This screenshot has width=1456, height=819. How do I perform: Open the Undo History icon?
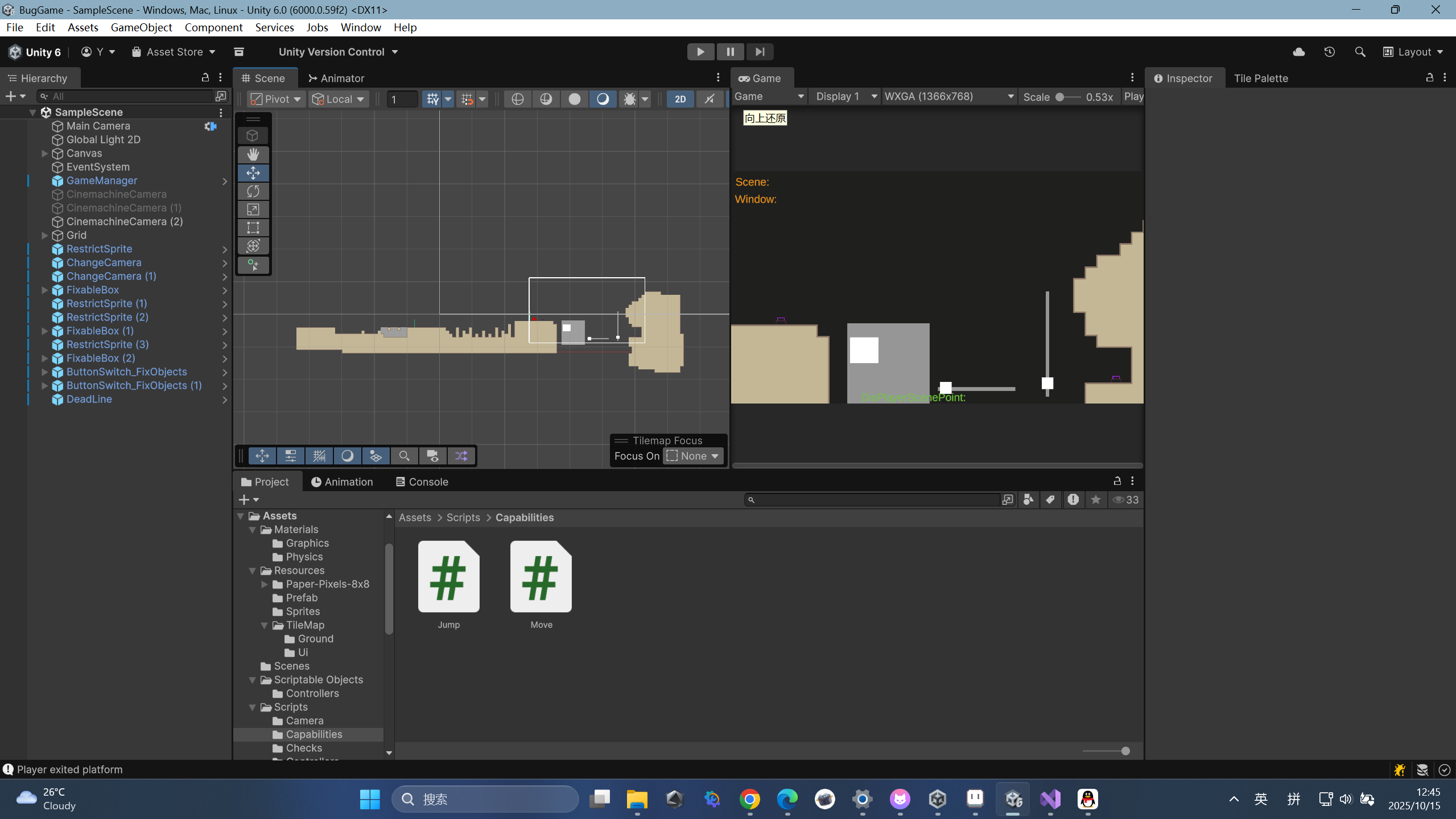click(1329, 52)
